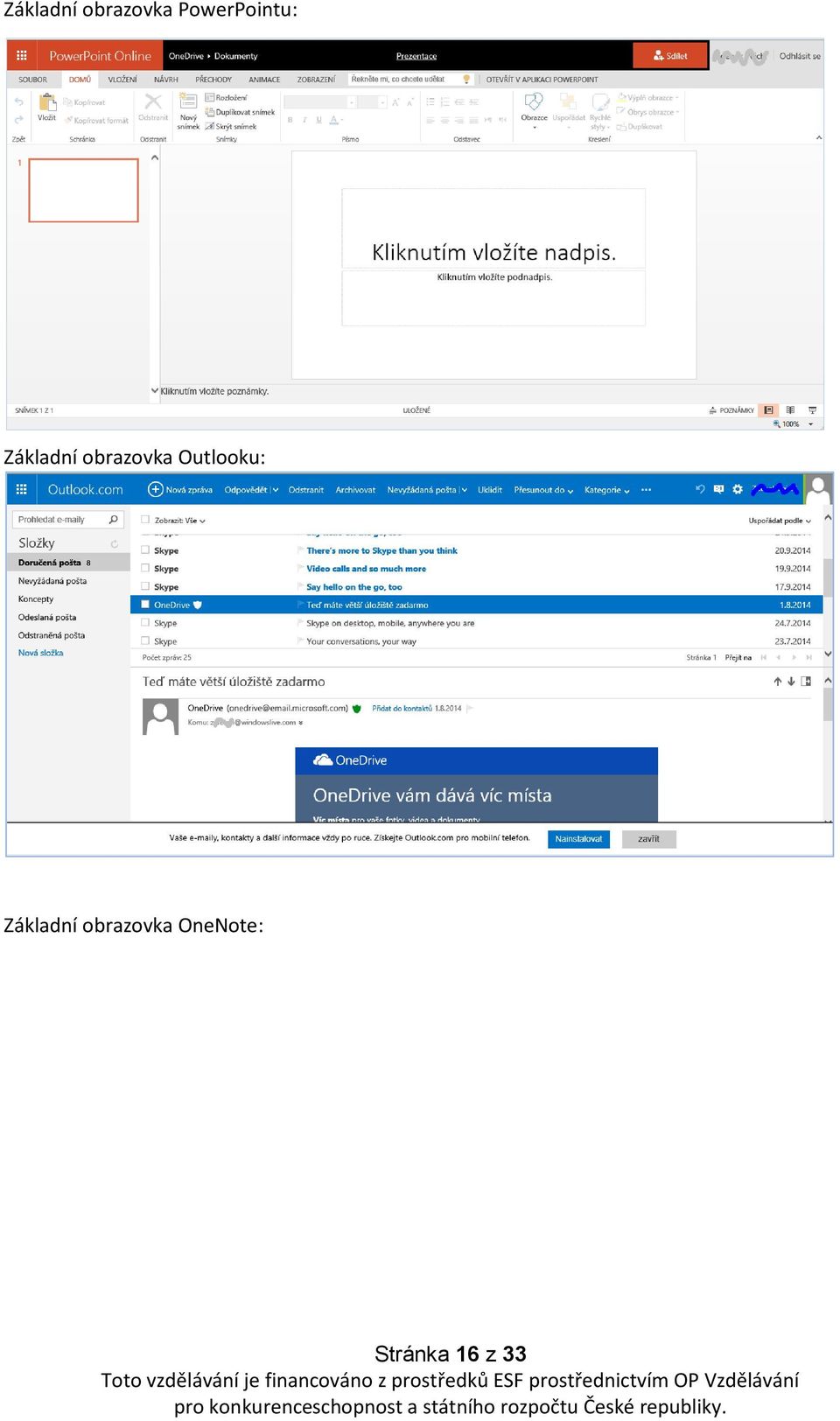The height and width of the screenshot is (1421, 840).
Task: Go to next message down arrow
Action: pyautogui.click(x=791, y=682)
